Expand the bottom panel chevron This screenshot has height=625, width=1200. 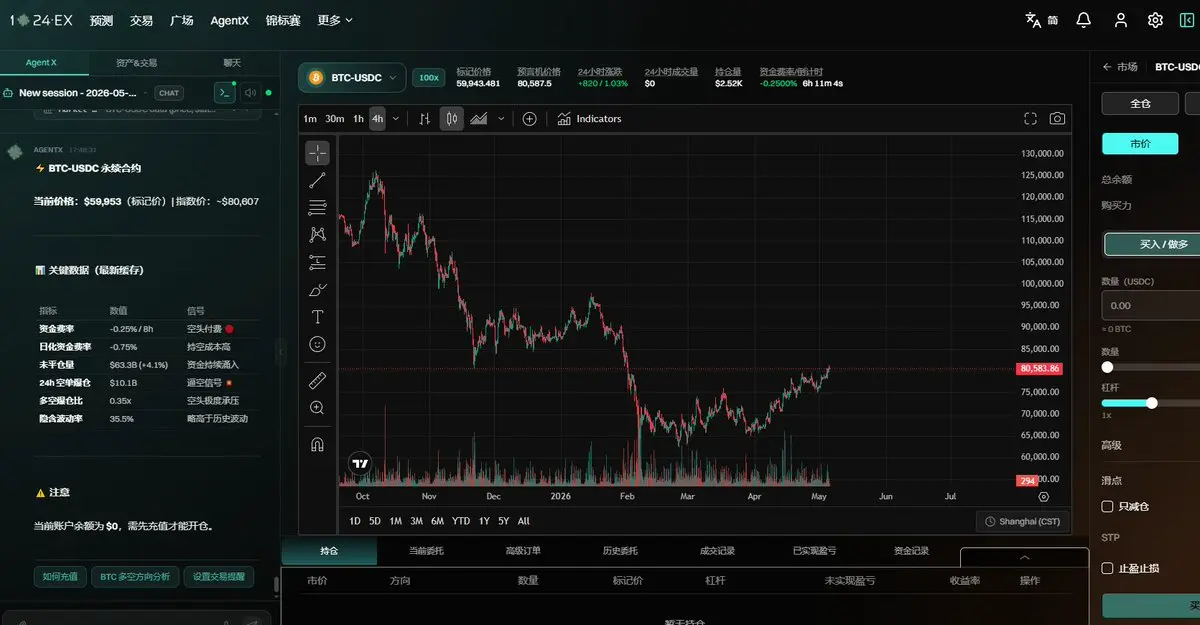pos(1024,557)
